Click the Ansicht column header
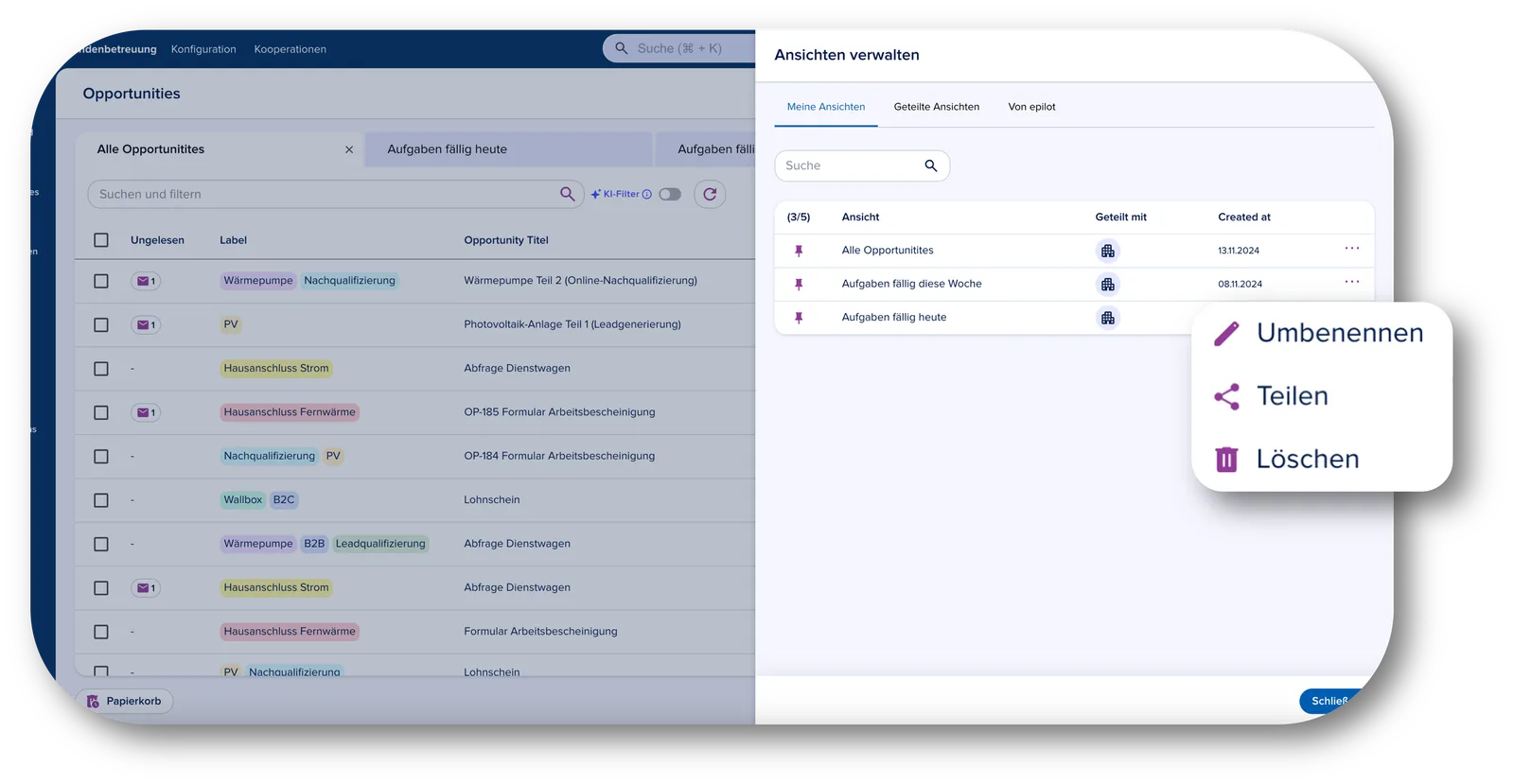Image resolution: width=1514 pixels, height=784 pixels. [x=860, y=218]
